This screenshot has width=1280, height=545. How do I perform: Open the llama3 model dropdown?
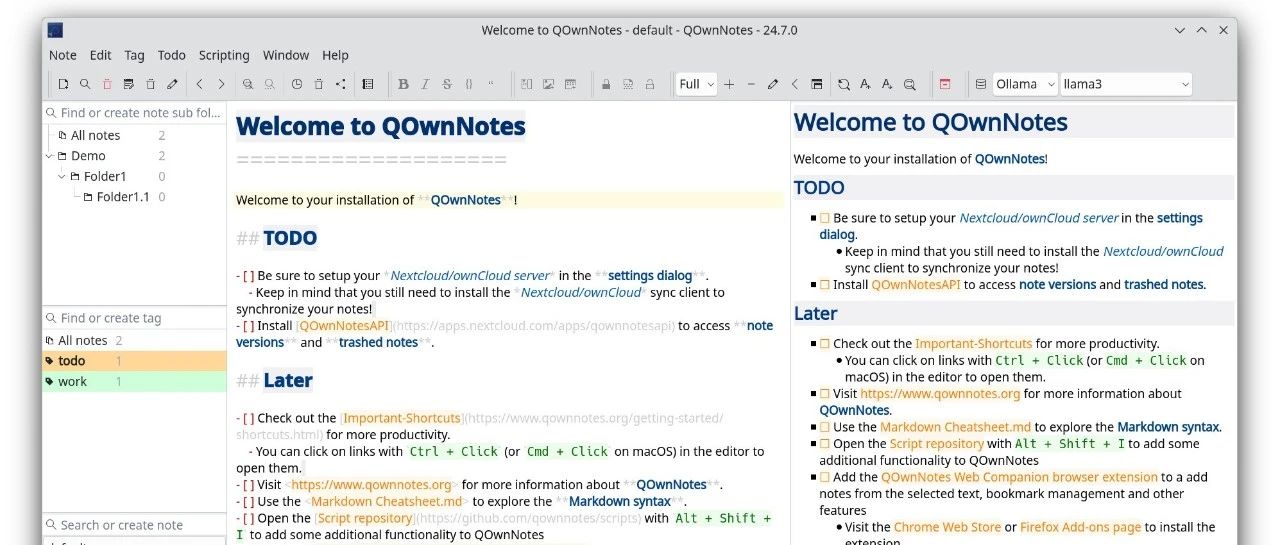pyautogui.click(x=1126, y=84)
